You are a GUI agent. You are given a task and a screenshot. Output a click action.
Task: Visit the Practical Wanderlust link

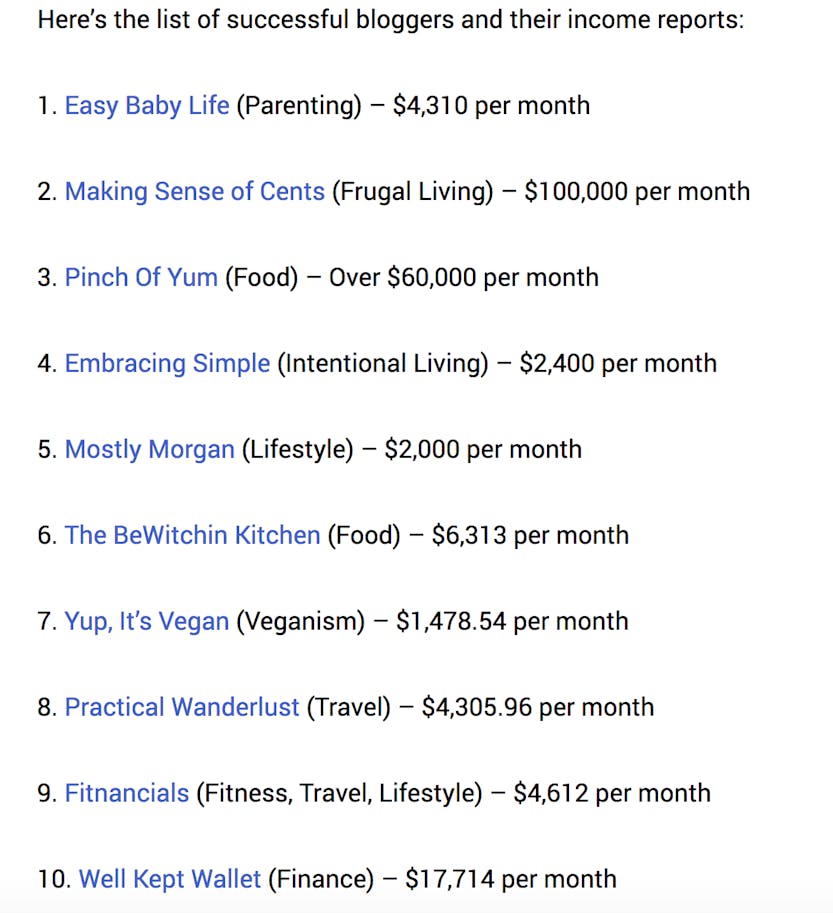point(182,708)
